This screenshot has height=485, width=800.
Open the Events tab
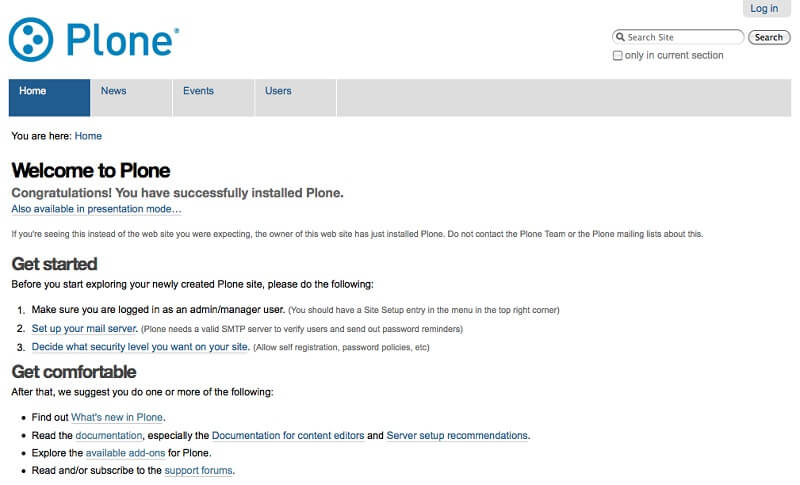[x=213, y=97]
